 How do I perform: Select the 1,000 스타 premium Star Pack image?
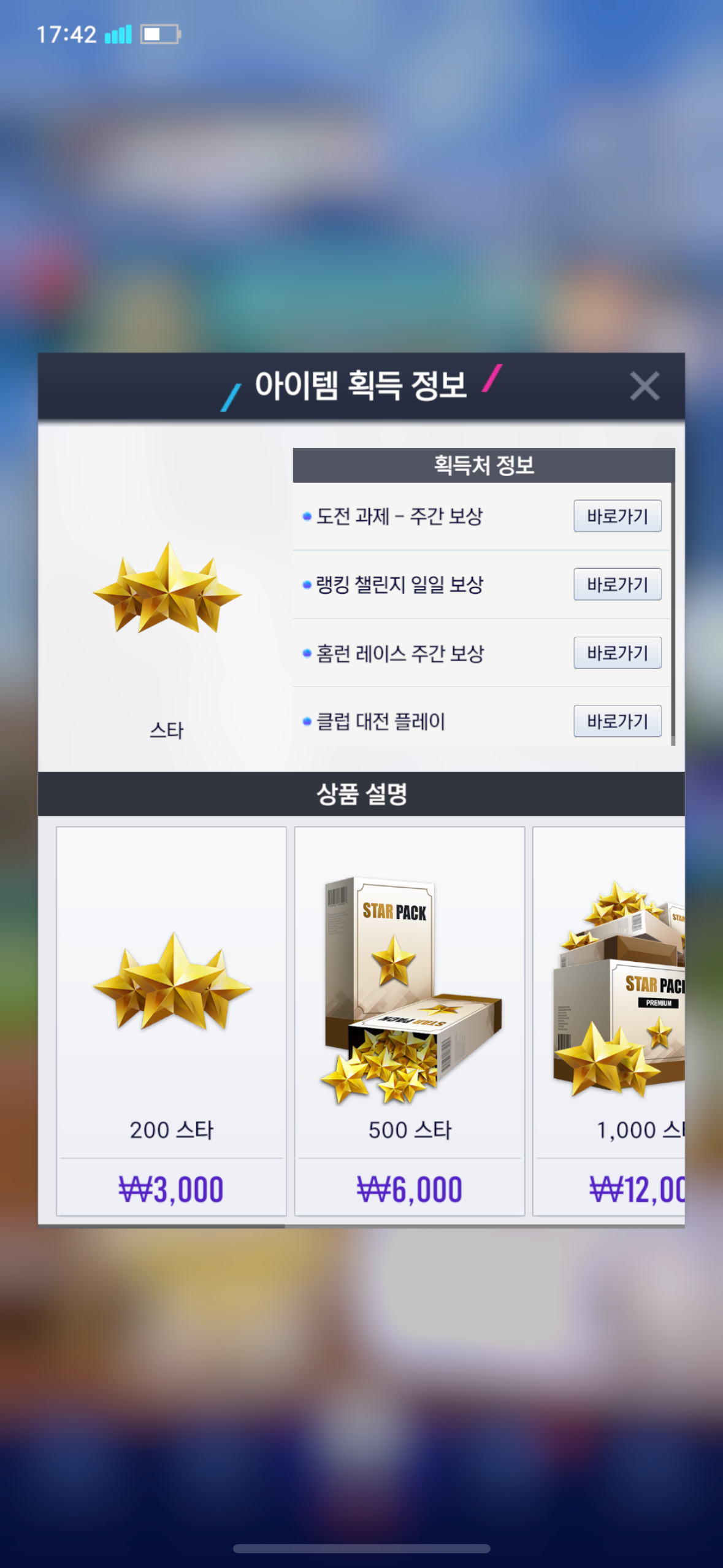pyautogui.click(x=618, y=989)
